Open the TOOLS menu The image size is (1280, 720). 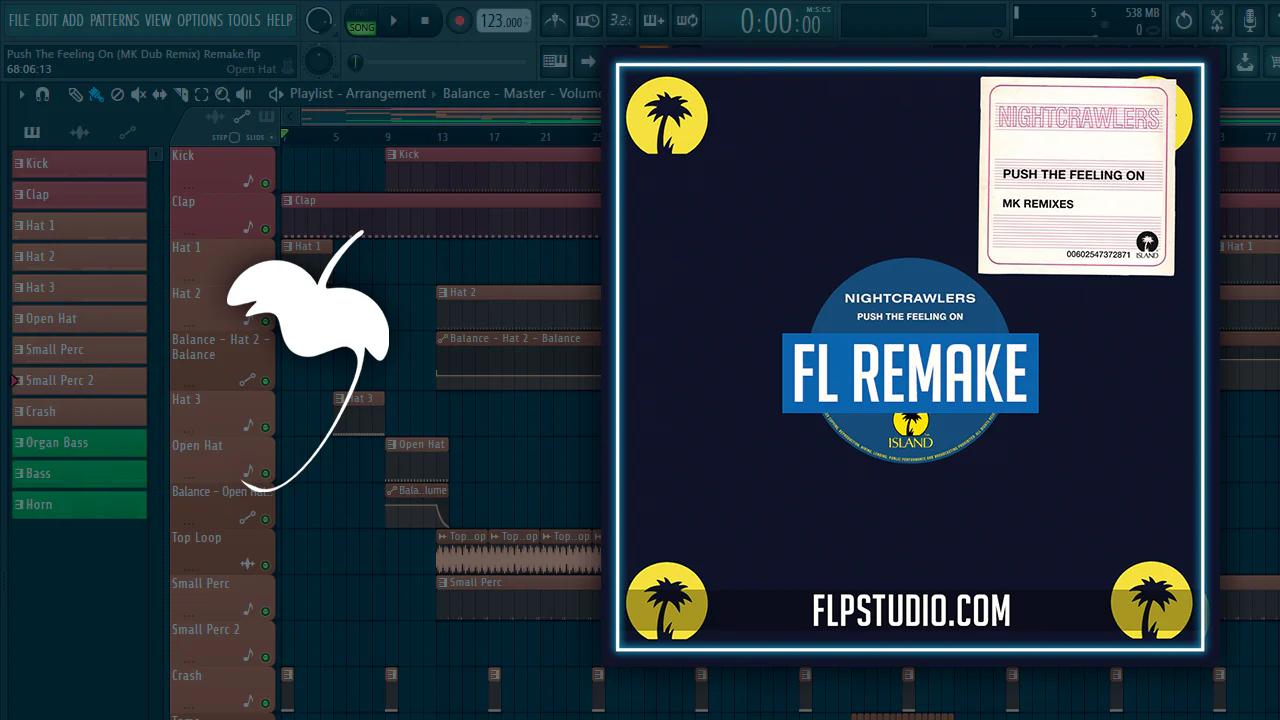pyautogui.click(x=244, y=20)
